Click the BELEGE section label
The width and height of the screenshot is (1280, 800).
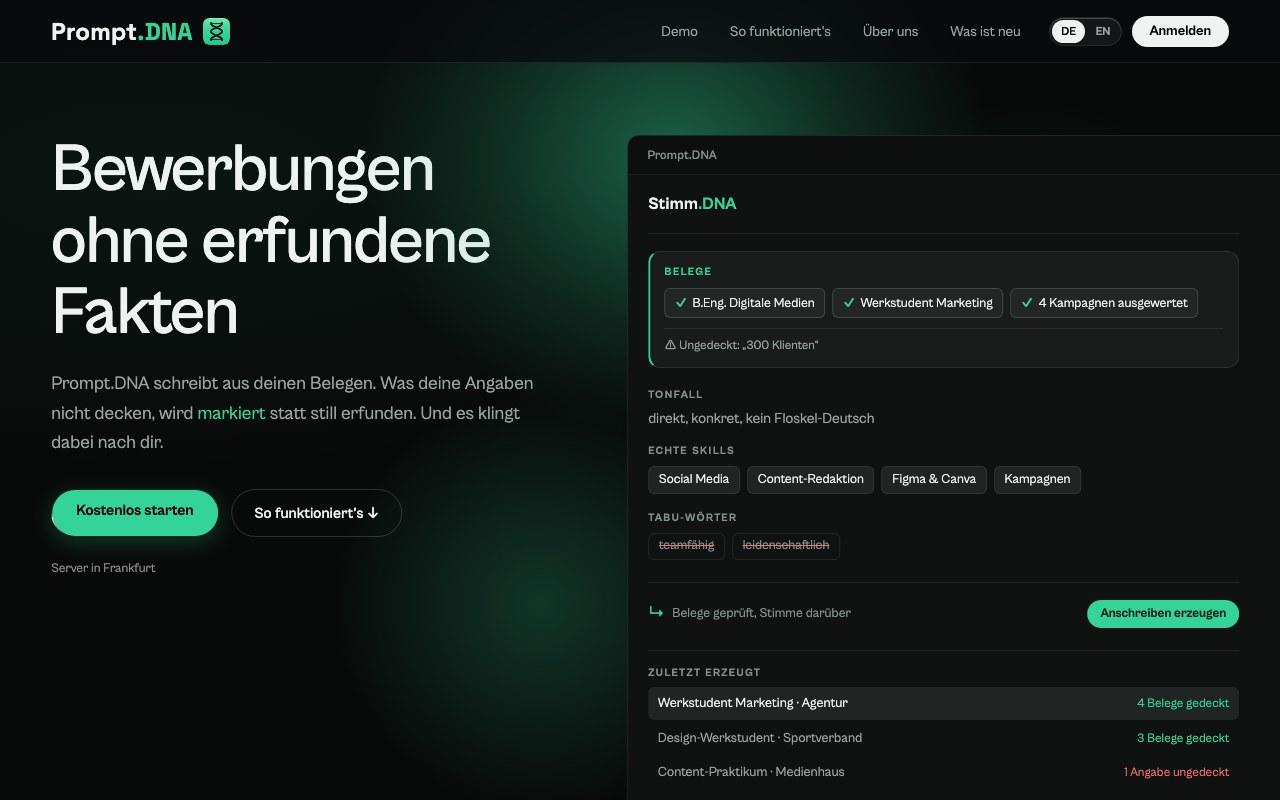688,271
